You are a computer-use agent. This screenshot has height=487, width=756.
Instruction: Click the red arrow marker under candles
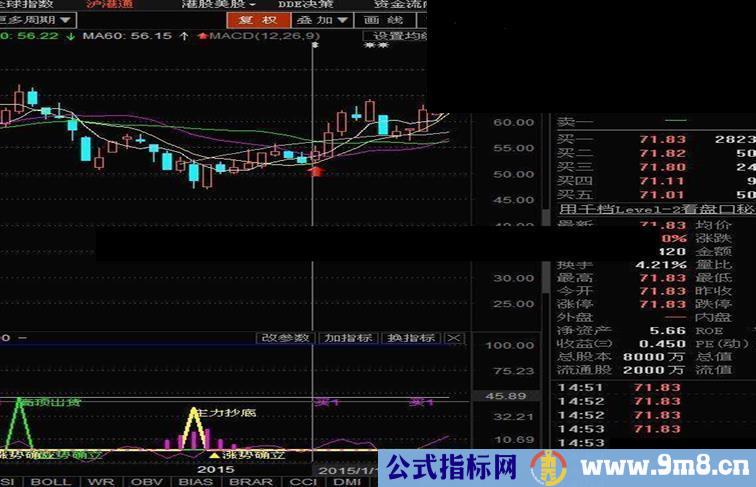point(316,171)
